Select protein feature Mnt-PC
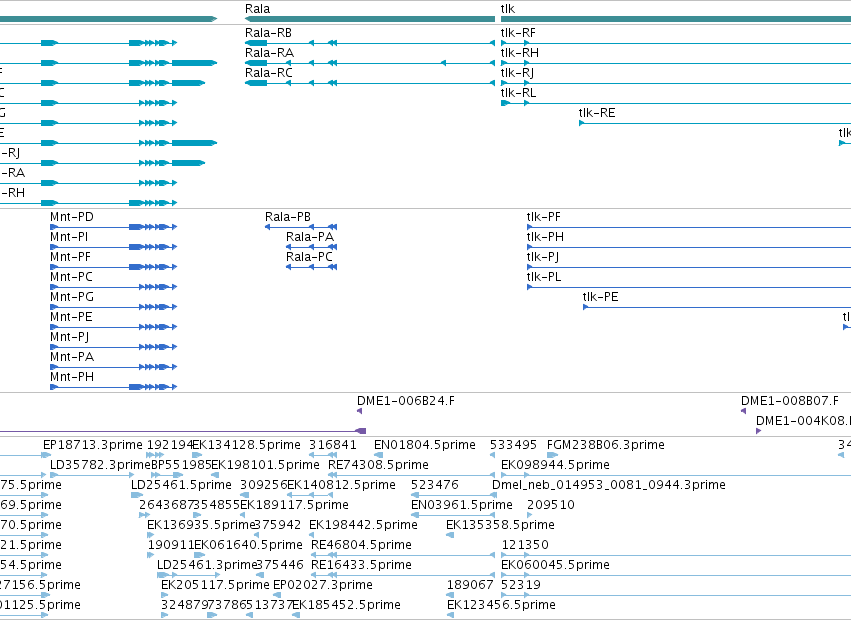 [71, 277]
